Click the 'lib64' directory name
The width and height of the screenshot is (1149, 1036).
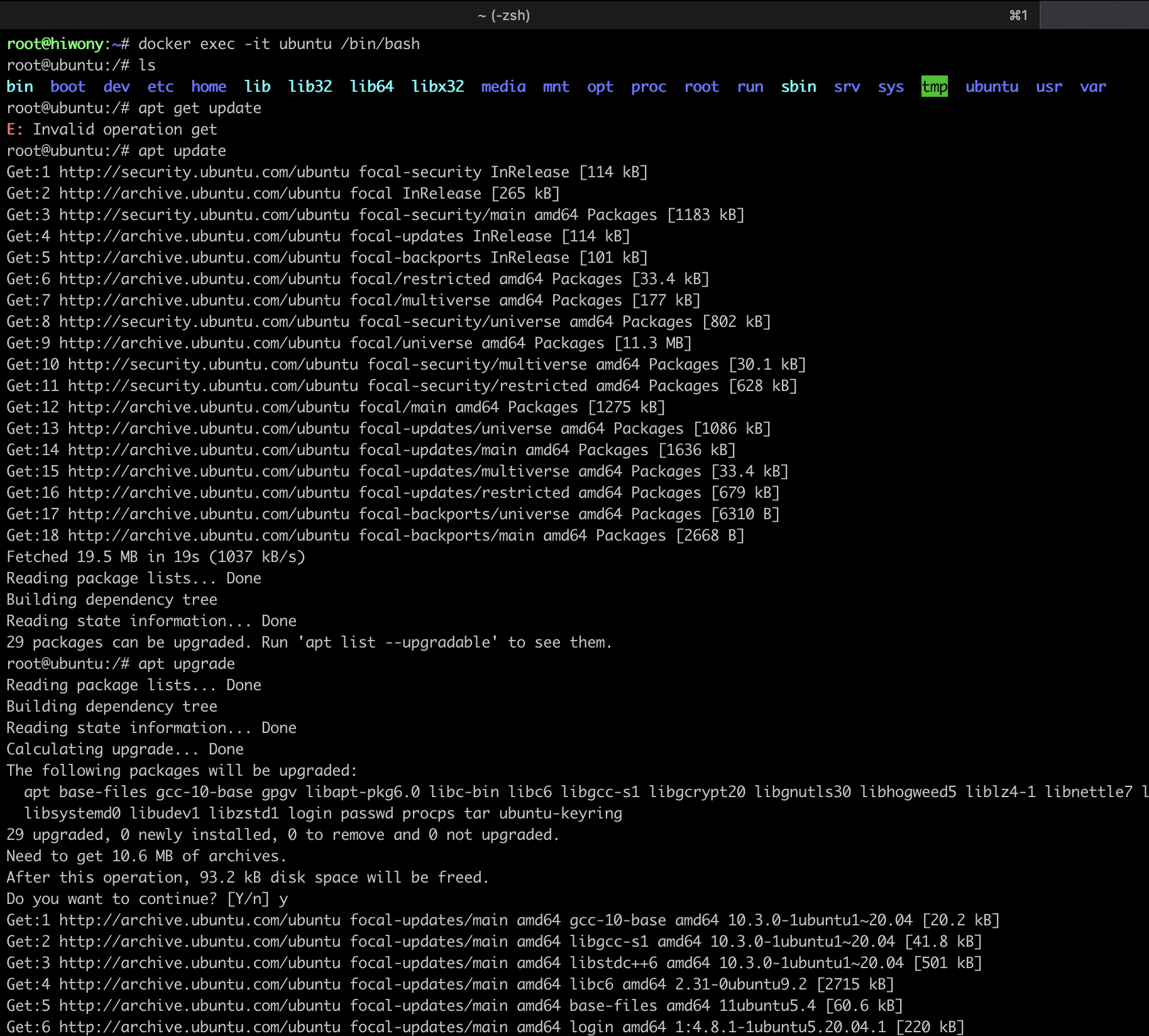pos(371,87)
